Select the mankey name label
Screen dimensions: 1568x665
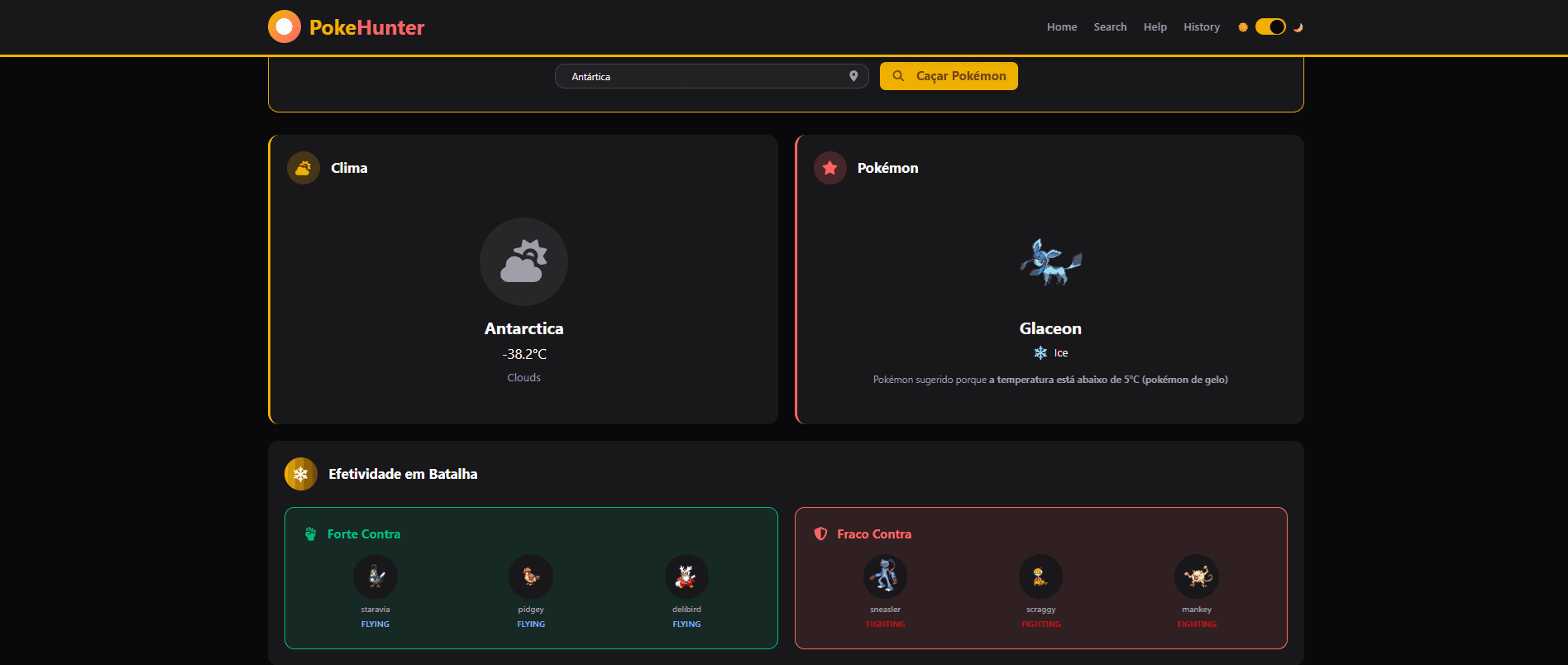coord(1197,610)
